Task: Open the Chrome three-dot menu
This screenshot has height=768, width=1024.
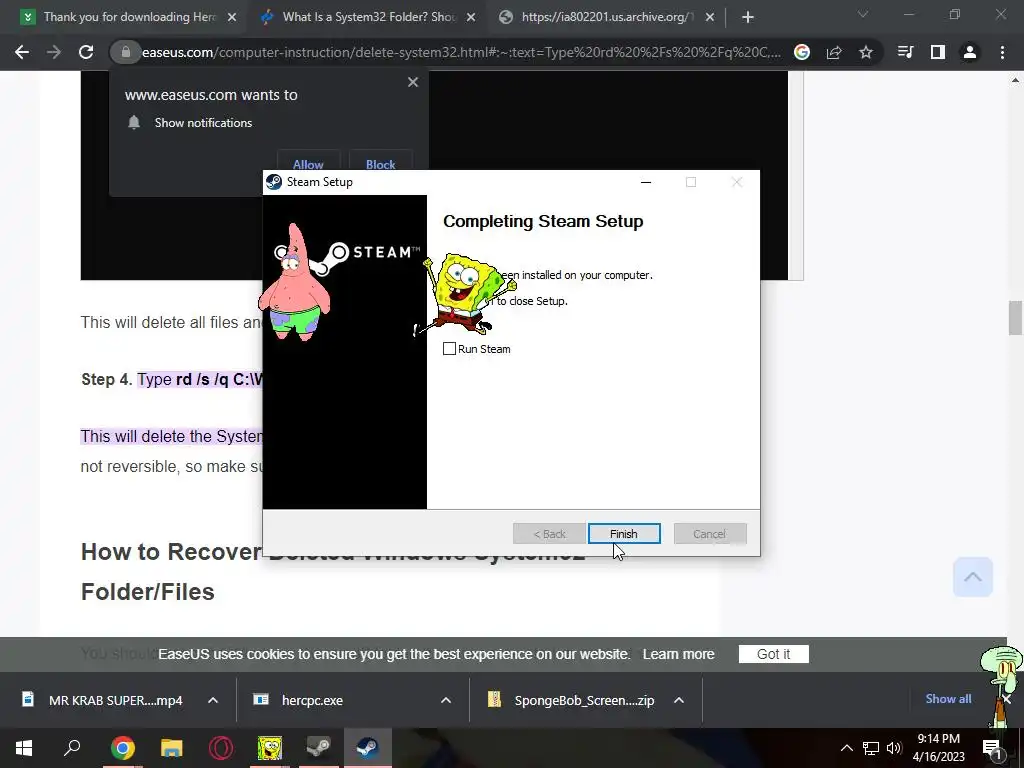Action: (1002, 52)
